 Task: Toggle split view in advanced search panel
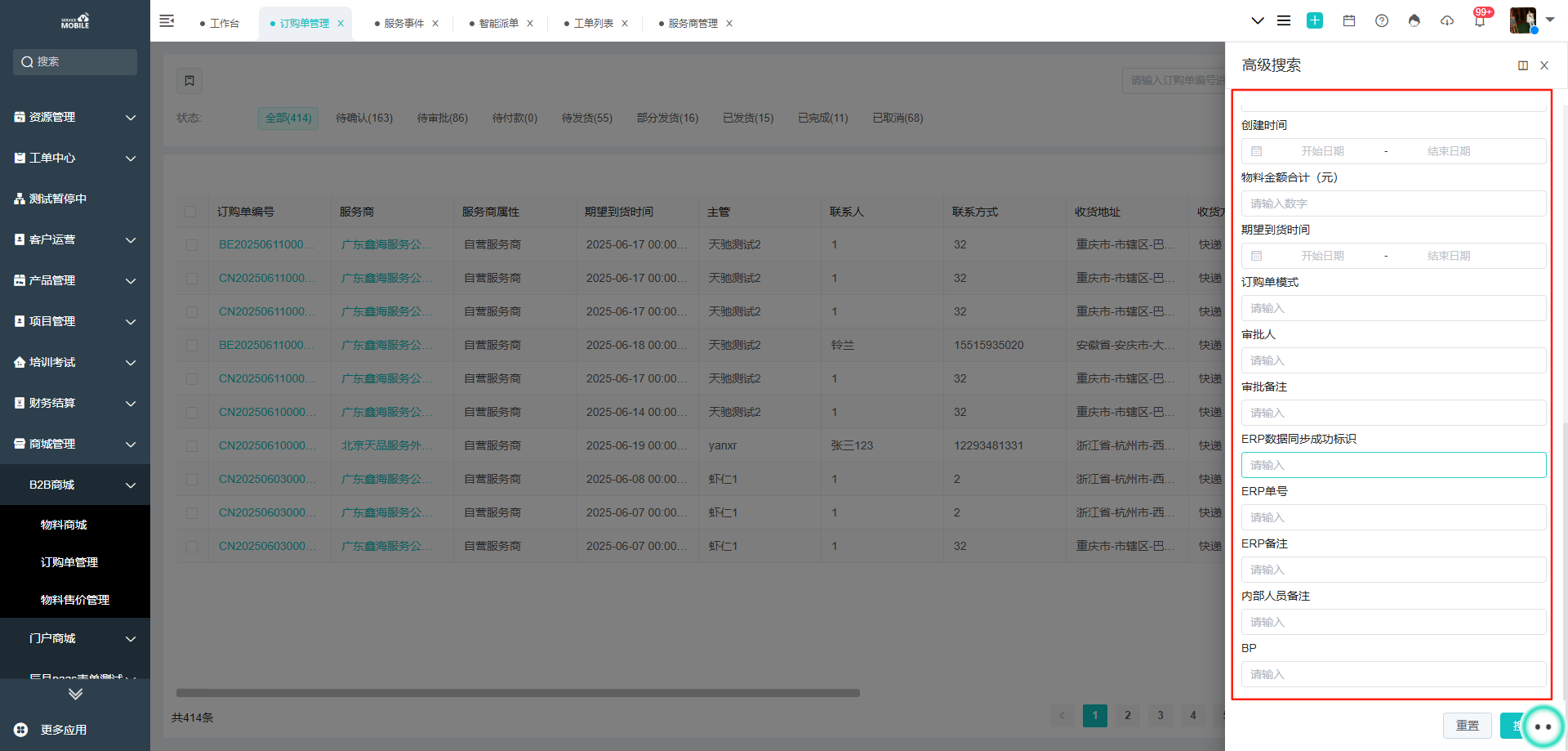coord(1523,65)
